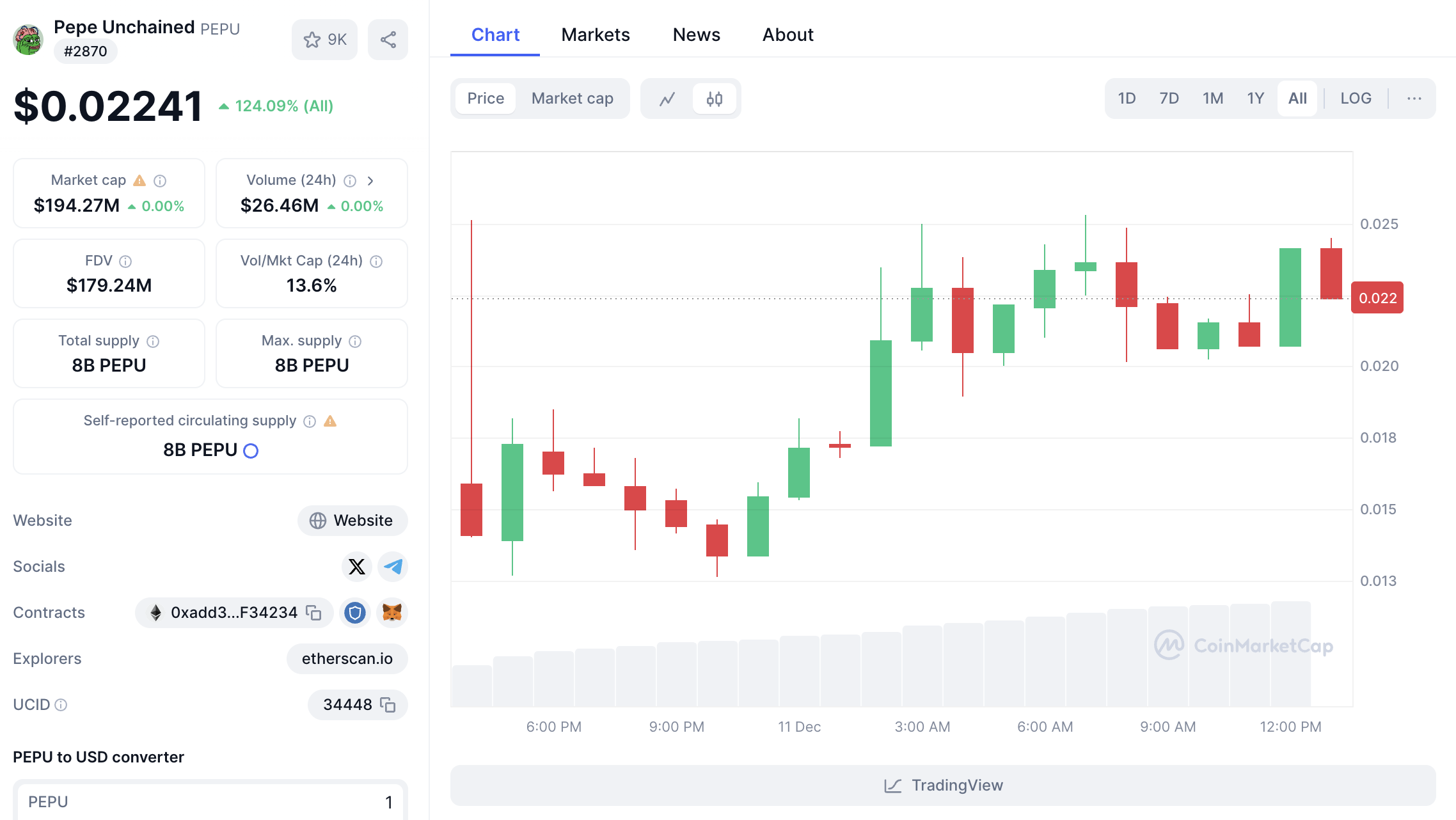
Task: Copy the contract address
Action: coord(313,613)
